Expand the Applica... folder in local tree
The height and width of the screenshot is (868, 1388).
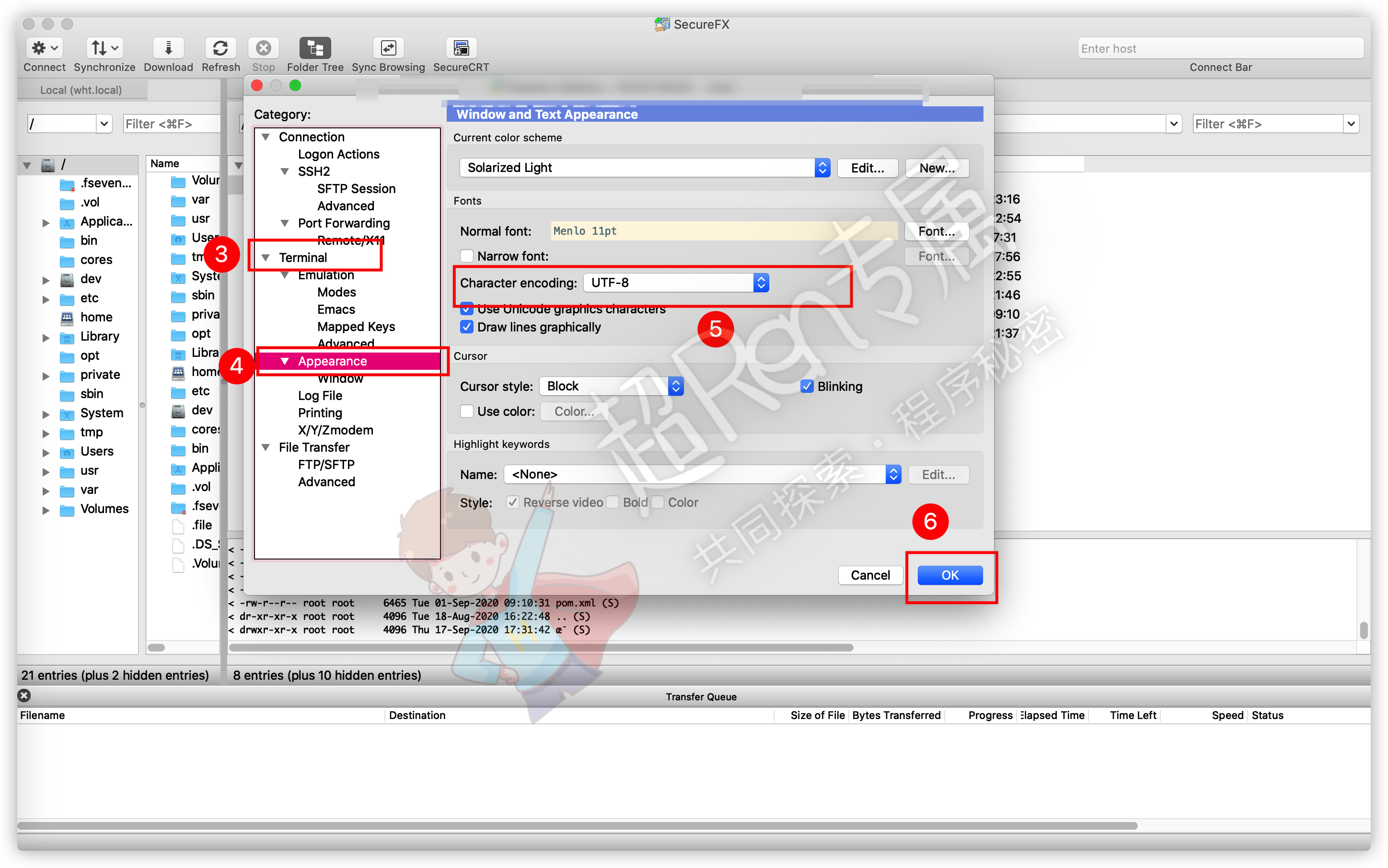click(x=46, y=222)
